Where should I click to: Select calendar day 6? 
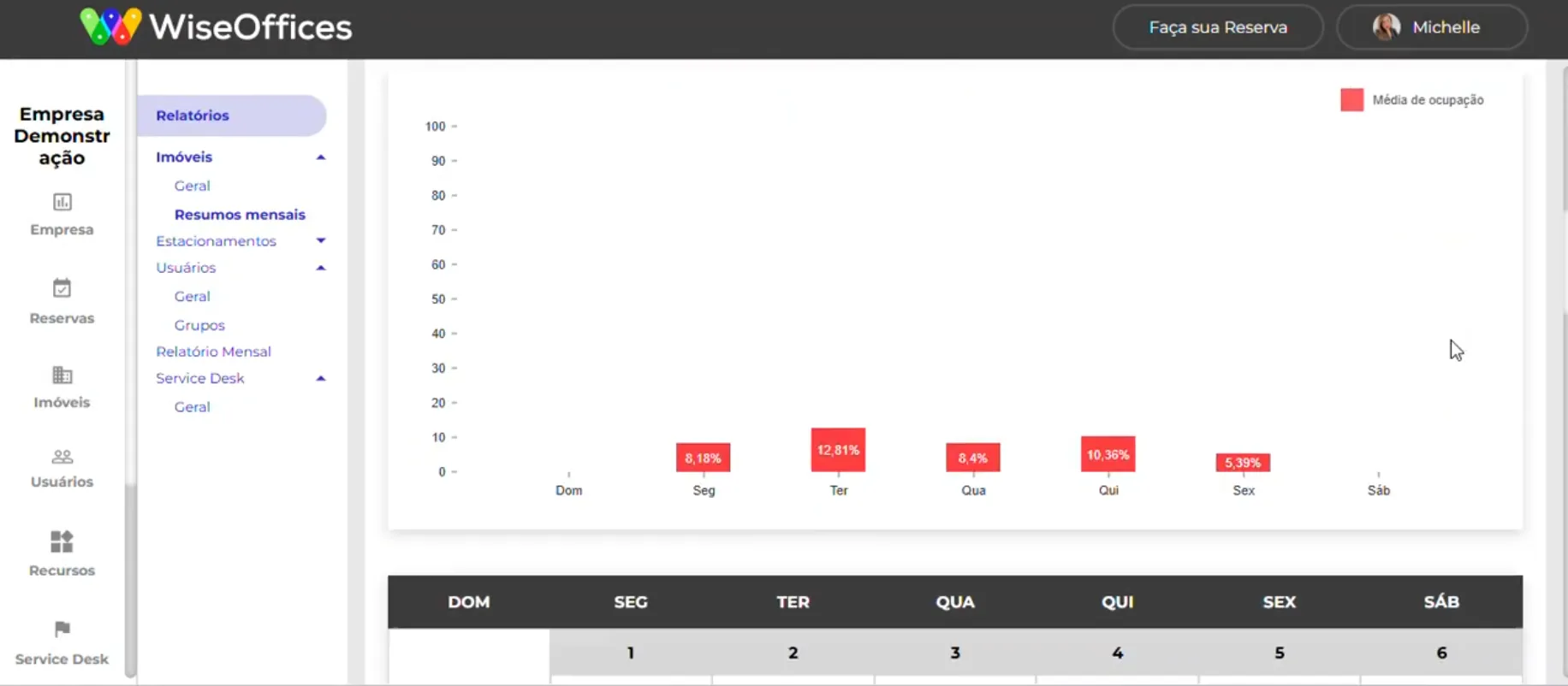[1441, 653]
